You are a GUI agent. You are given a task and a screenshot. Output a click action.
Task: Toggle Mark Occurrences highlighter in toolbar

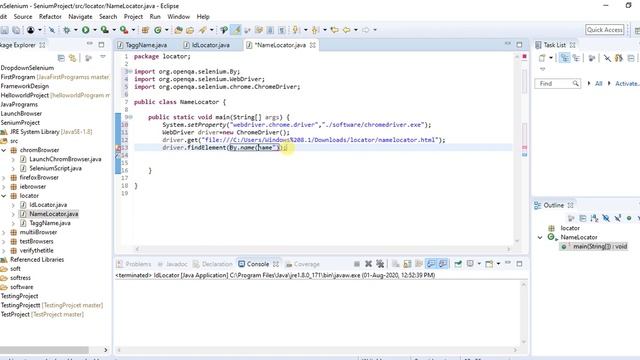pyautogui.click(x=236, y=30)
